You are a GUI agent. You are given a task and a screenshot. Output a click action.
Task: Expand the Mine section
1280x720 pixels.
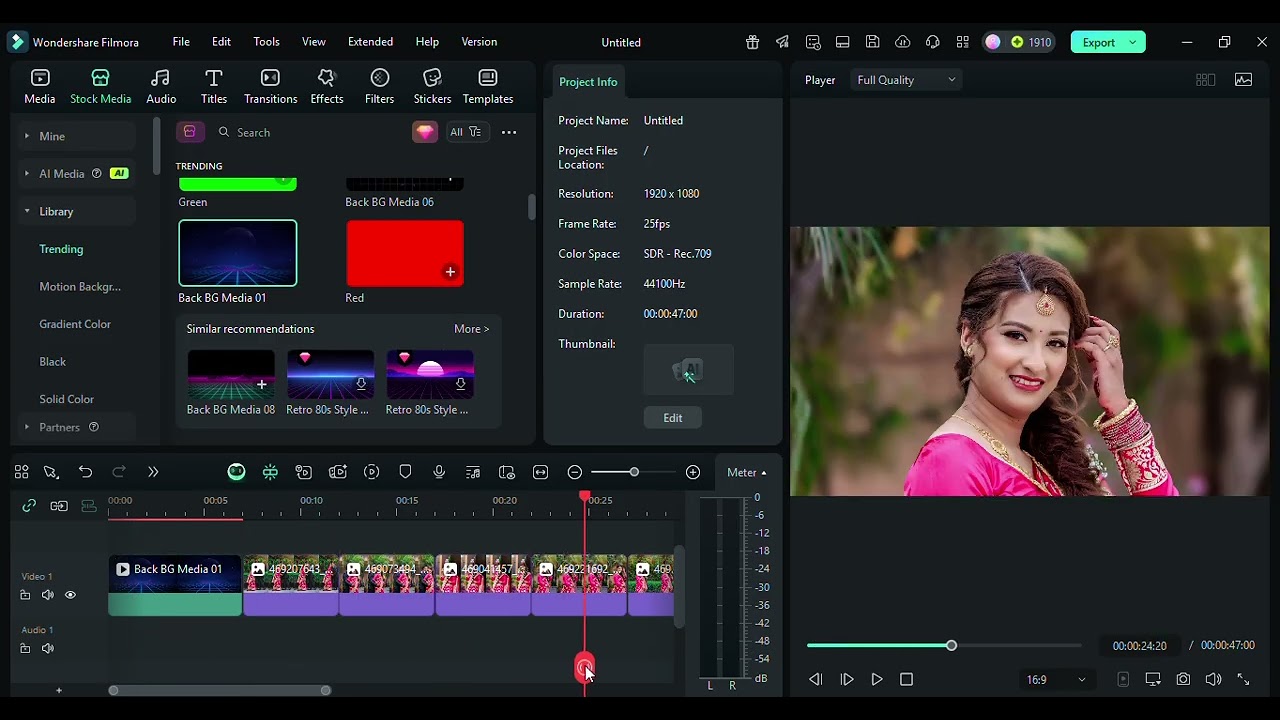pyautogui.click(x=27, y=136)
